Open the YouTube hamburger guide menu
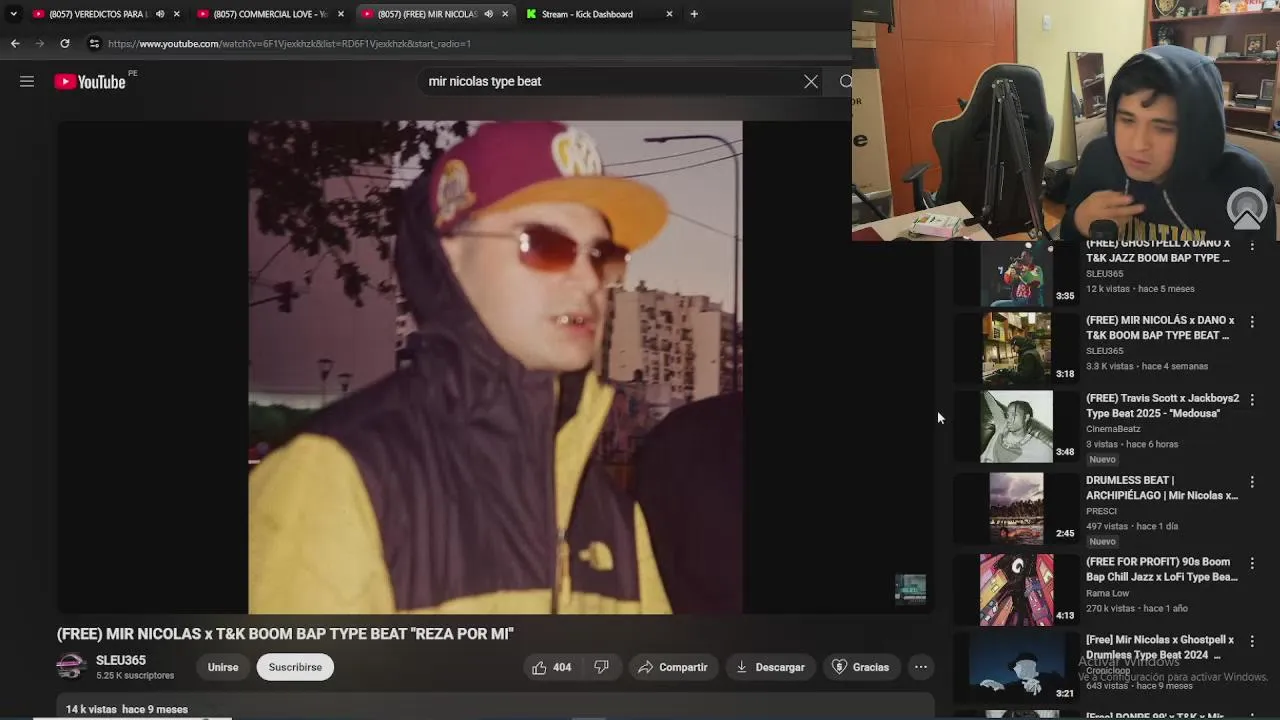 point(27,82)
